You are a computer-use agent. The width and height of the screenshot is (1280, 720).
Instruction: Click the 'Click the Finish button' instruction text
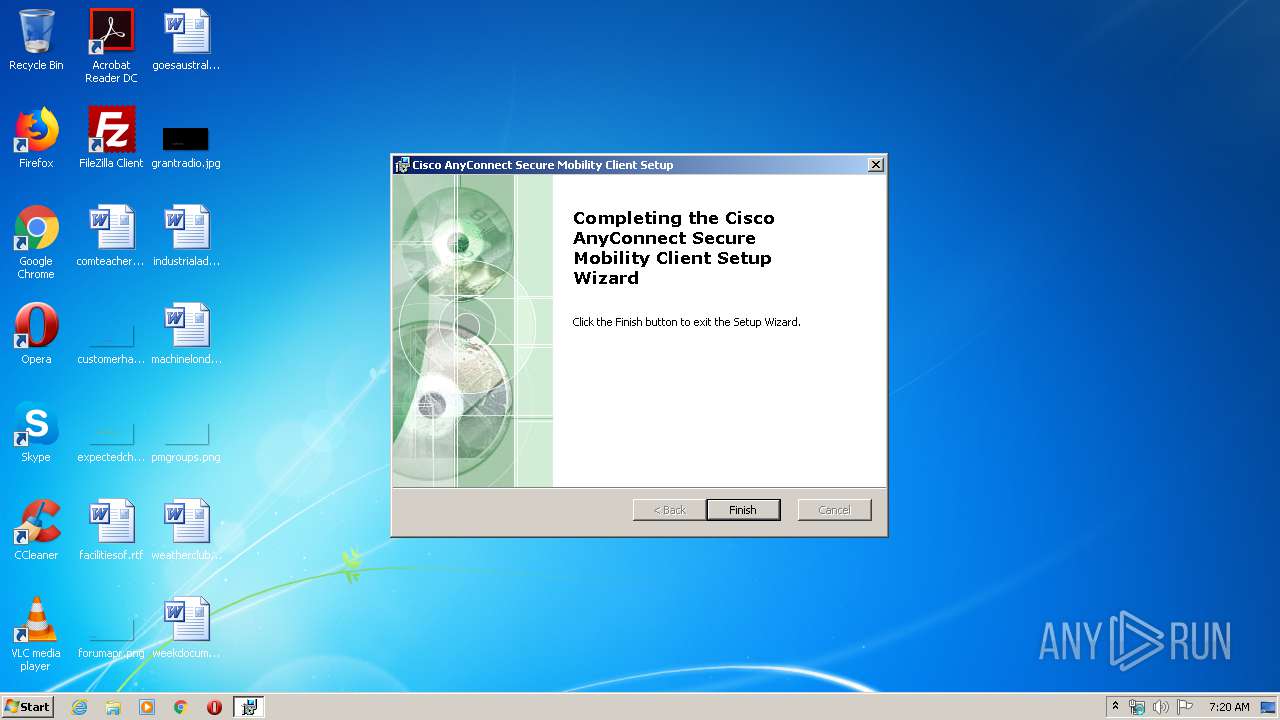coord(686,322)
